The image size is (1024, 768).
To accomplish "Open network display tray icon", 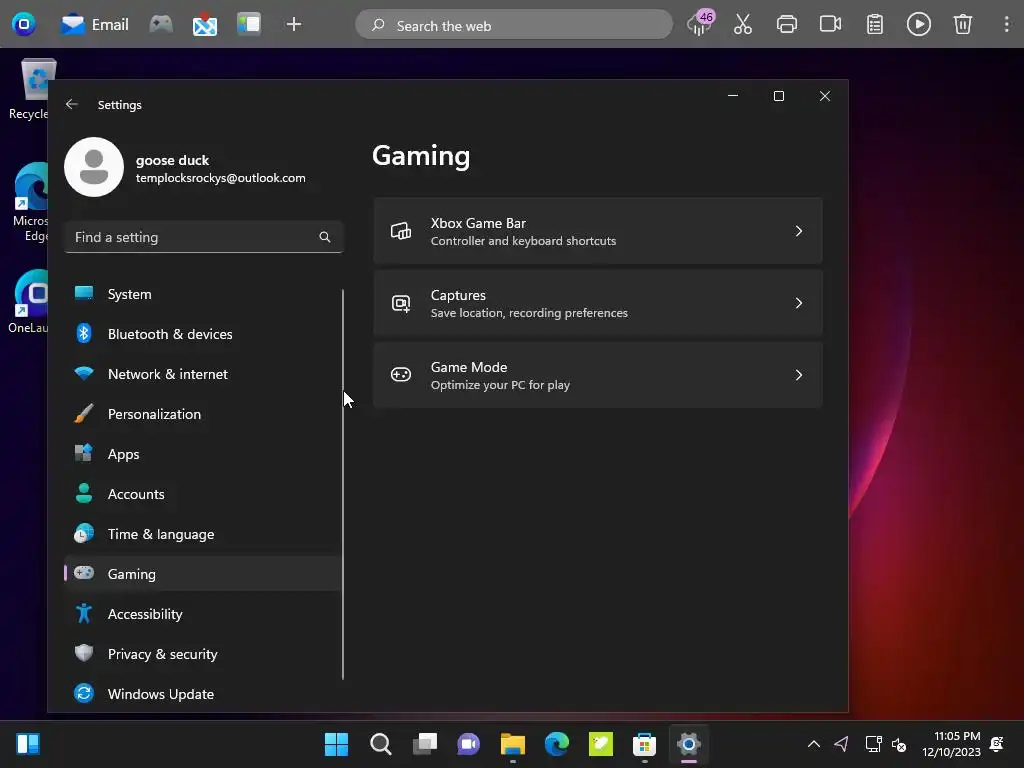I will coord(873,744).
